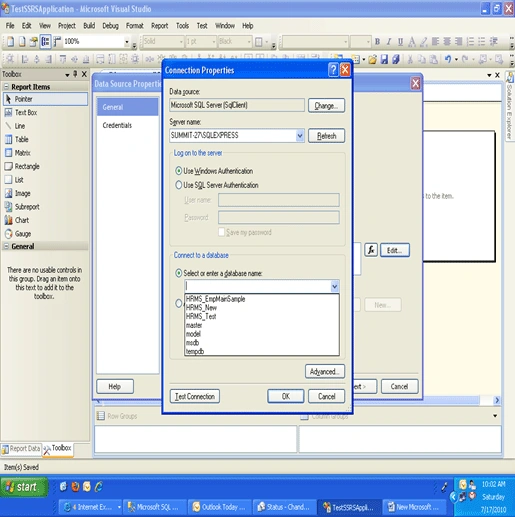
Task: Open the grouping pane options dropdown arrow
Action: 495,416
